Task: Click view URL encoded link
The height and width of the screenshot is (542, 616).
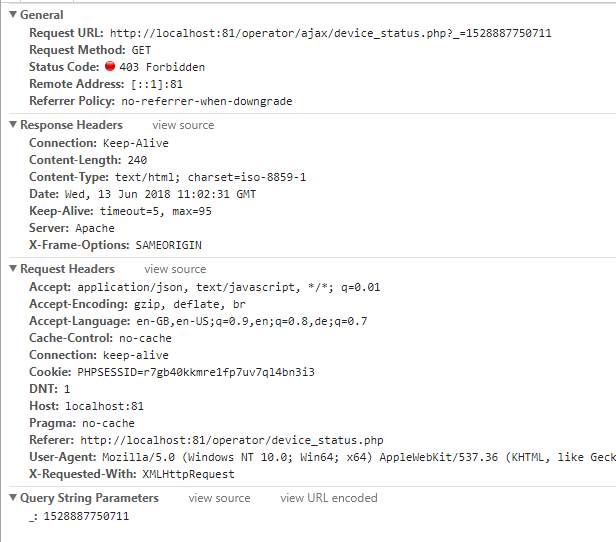Action: (328, 498)
